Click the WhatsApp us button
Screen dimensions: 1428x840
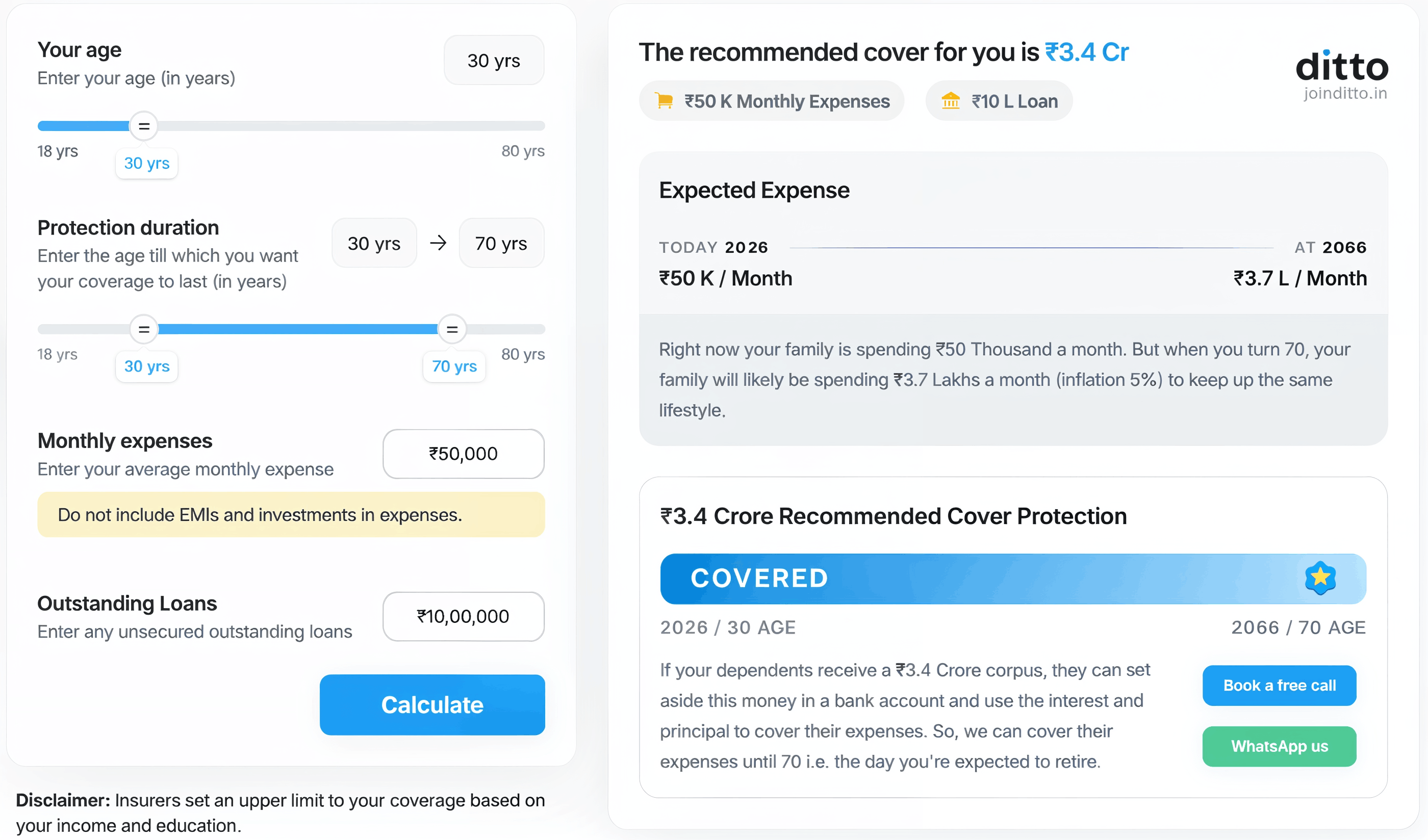(1279, 747)
